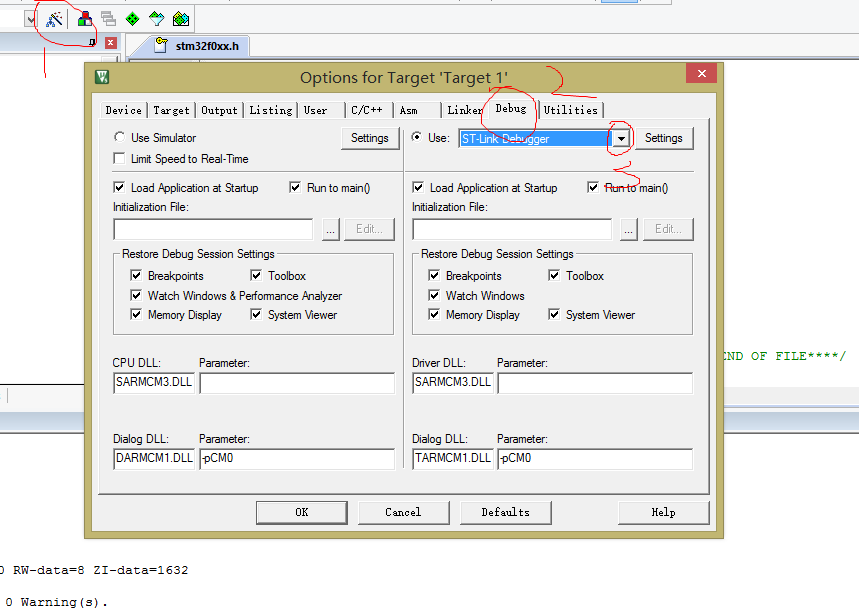Click the Driver DLL Parameter input field

click(x=594, y=383)
